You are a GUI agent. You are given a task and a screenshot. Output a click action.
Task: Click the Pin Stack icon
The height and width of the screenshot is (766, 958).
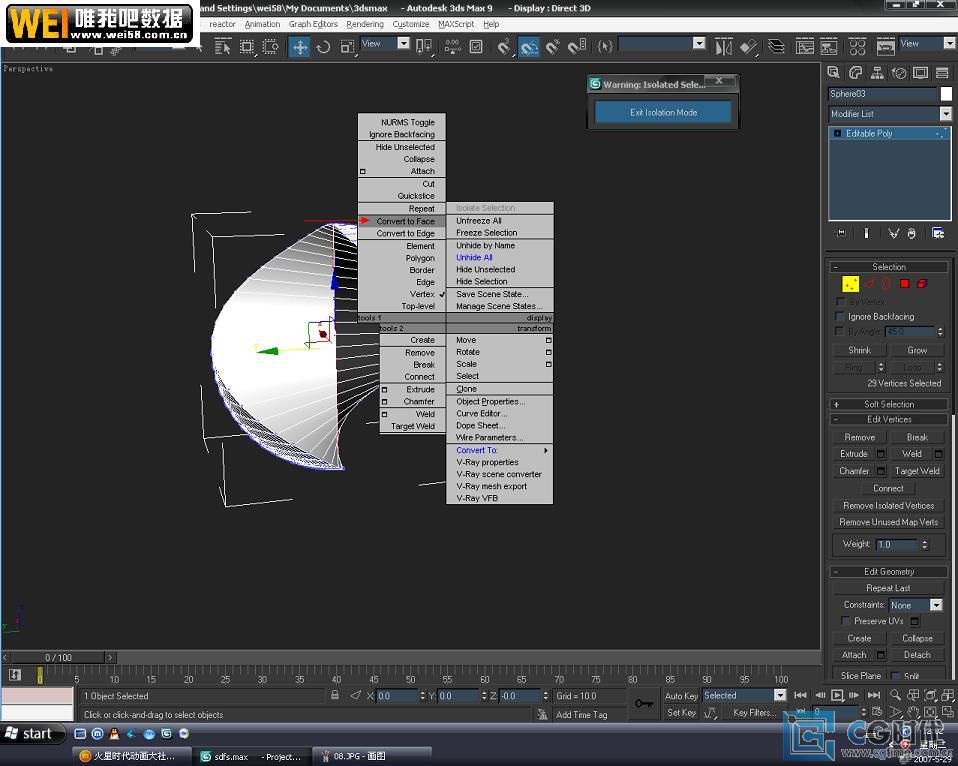[841, 233]
